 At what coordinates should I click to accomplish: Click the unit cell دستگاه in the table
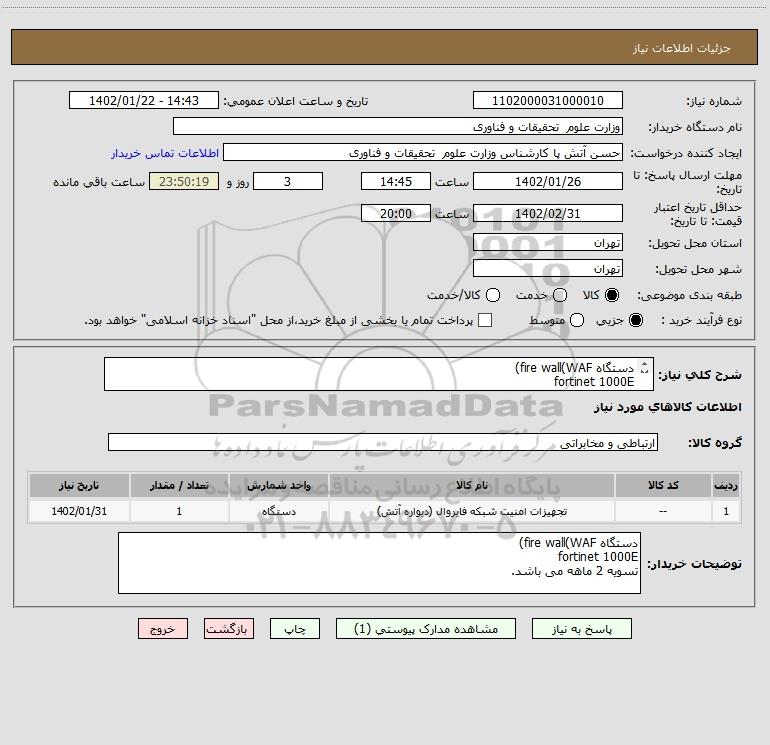tap(278, 511)
